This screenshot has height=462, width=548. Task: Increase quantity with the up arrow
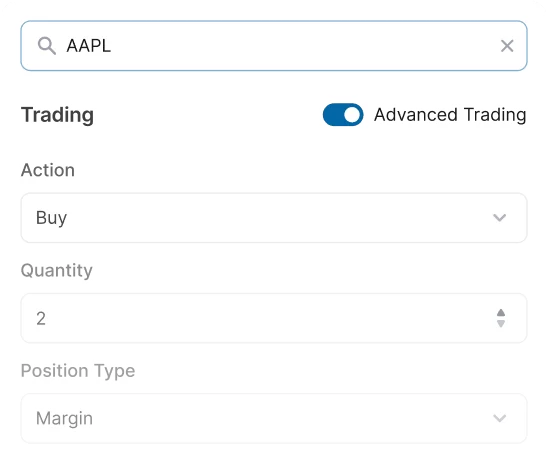pyautogui.click(x=501, y=313)
